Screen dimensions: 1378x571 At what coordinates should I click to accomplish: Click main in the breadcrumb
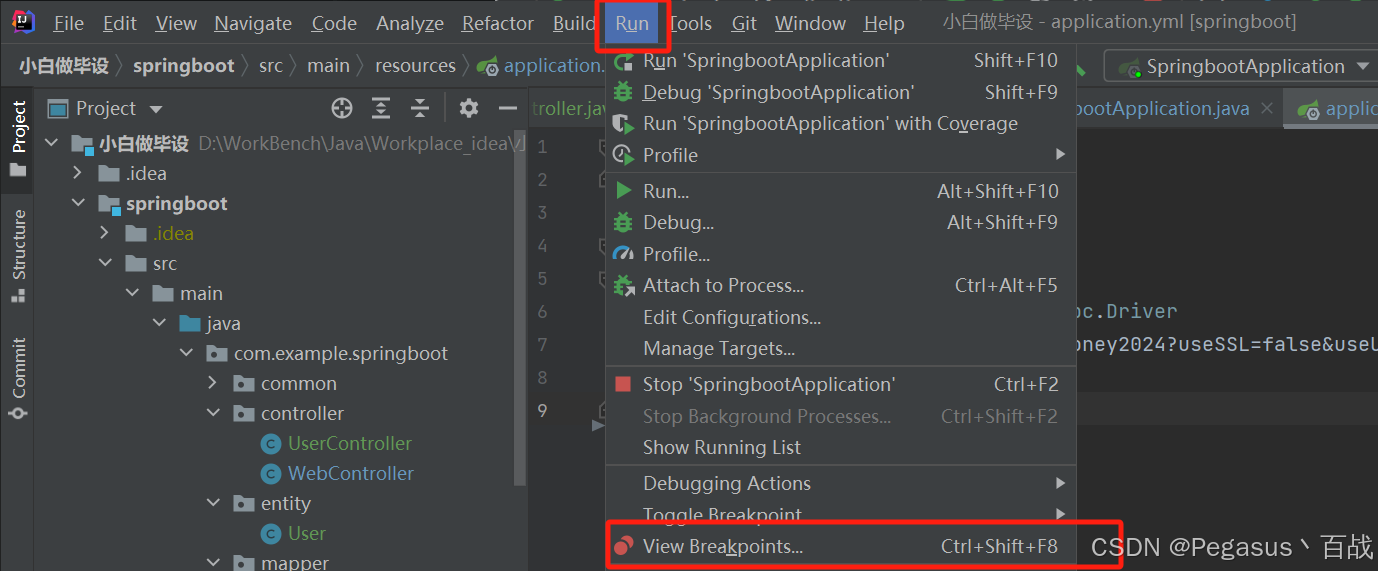[x=329, y=66]
